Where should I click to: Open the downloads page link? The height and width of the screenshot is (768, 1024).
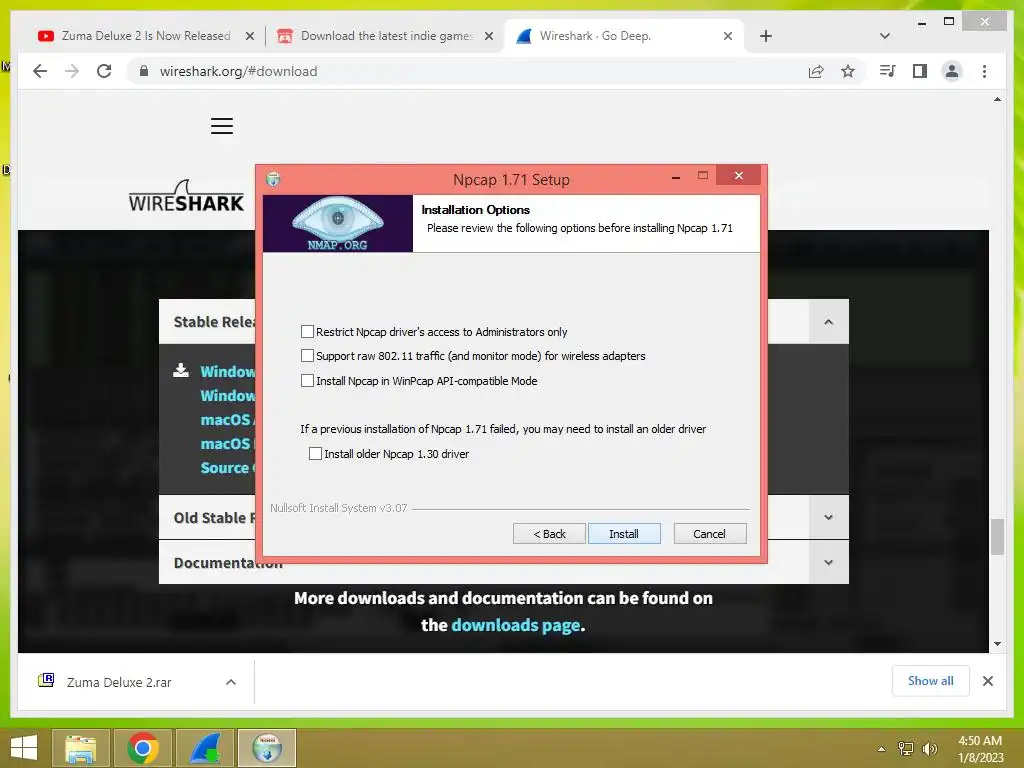click(515, 625)
